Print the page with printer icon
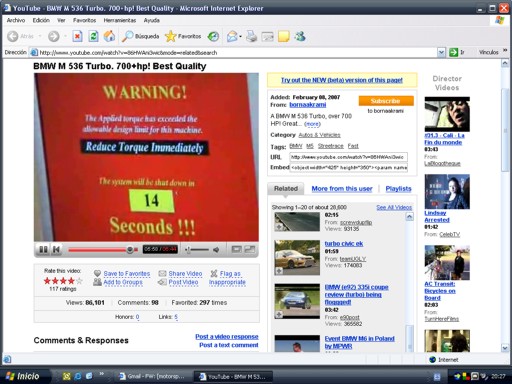512x384 pixels. pyautogui.click(x=251, y=36)
